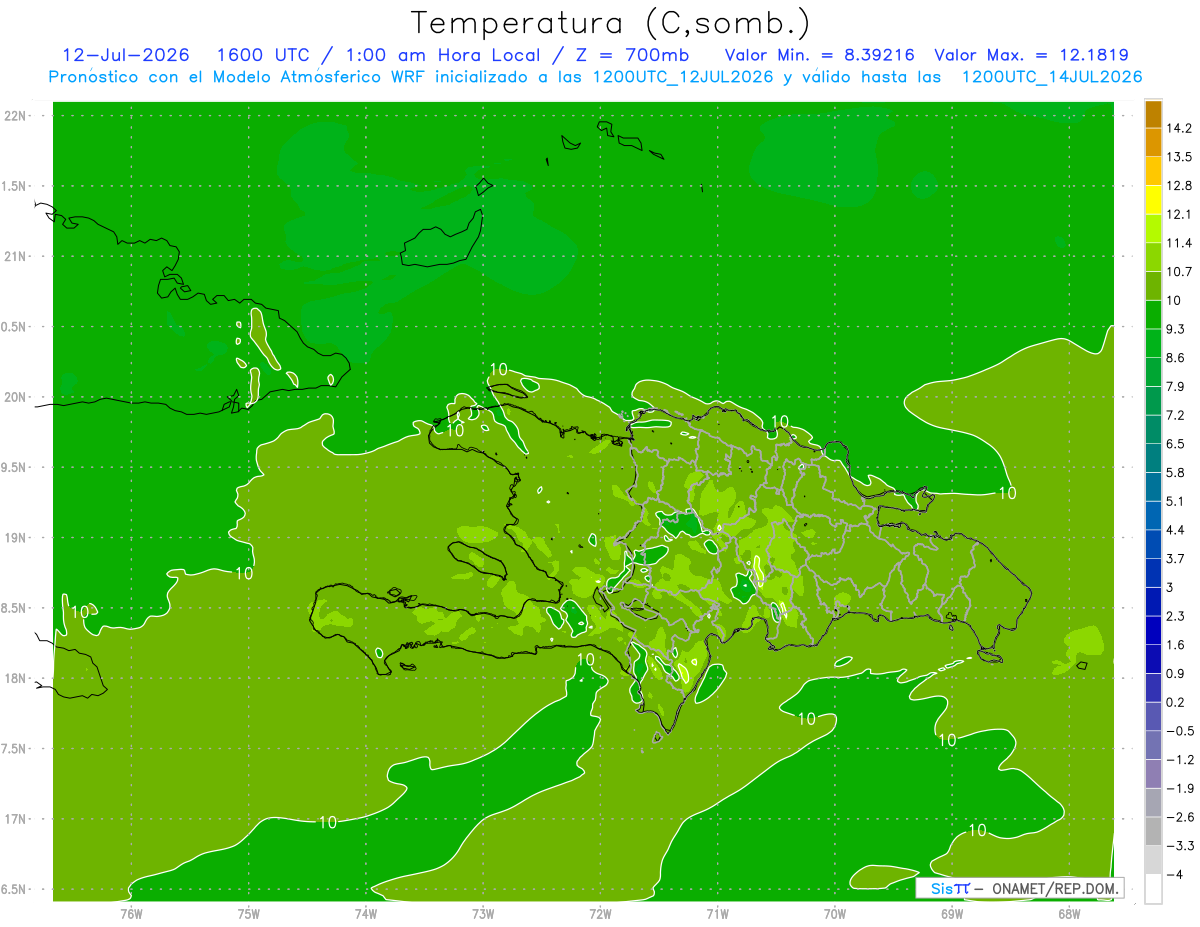Image resolution: width=1200 pixels, height=927 pixels.
Task: Click the "9.3" colorbar label
Action: 1176,329
